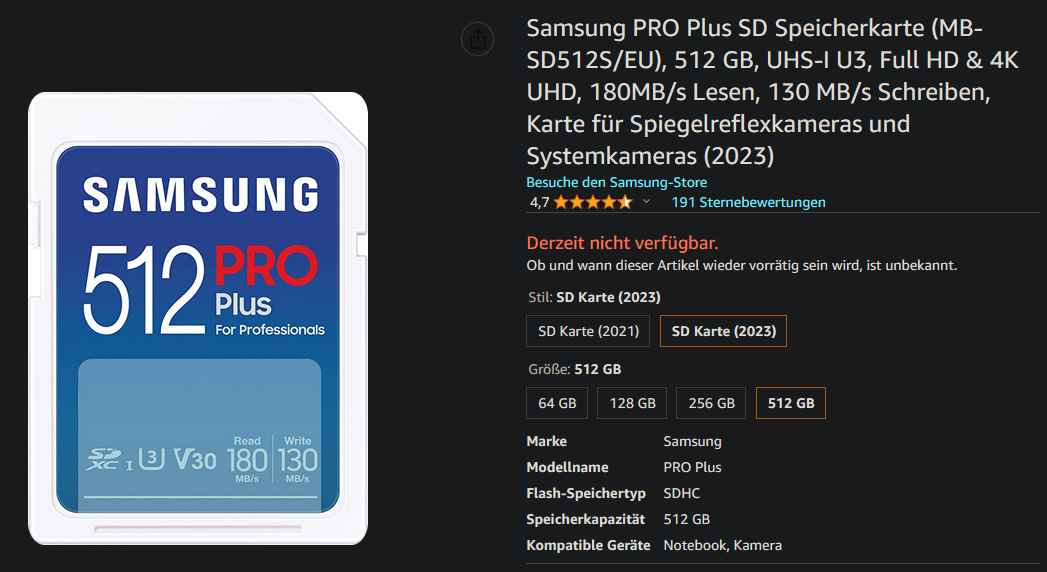Click the share icon button

click(x=477, y=39)
